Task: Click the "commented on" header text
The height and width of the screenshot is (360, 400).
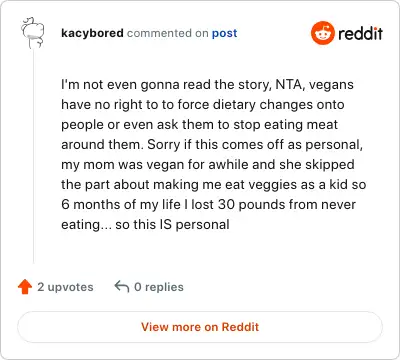Action: point(168,33)
